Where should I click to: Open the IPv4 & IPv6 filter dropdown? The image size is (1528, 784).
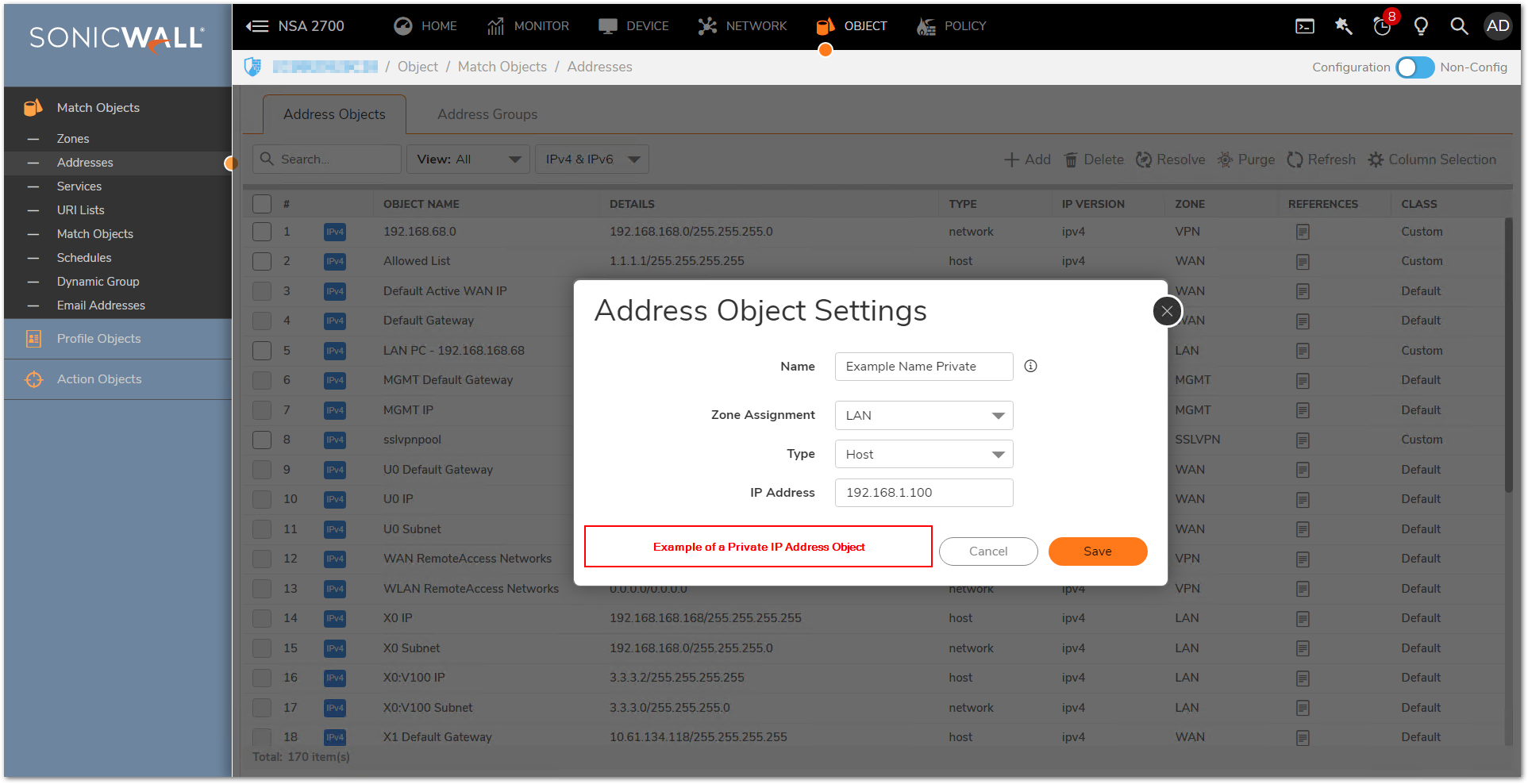tap(592, 159)
